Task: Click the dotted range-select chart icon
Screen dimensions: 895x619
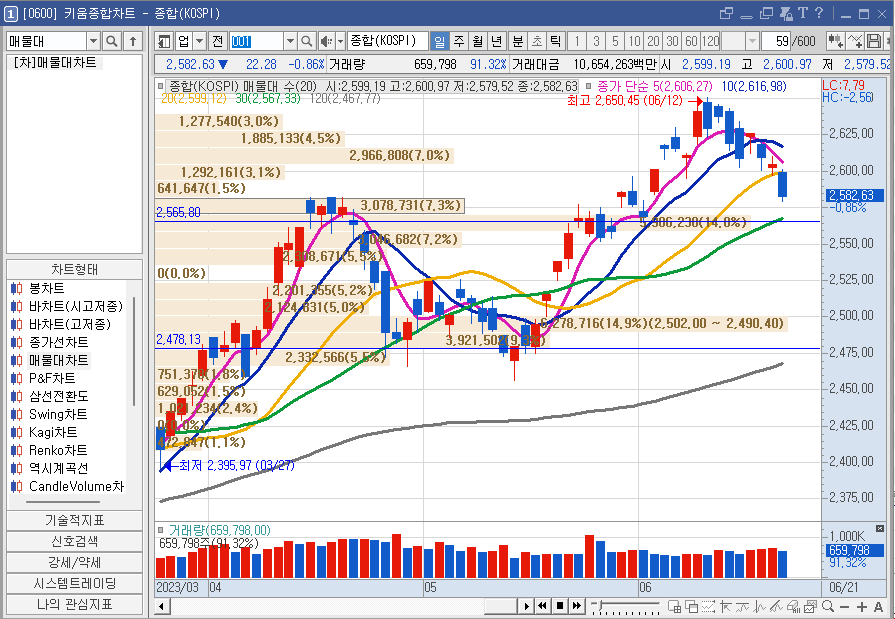Action: (708, 606)
